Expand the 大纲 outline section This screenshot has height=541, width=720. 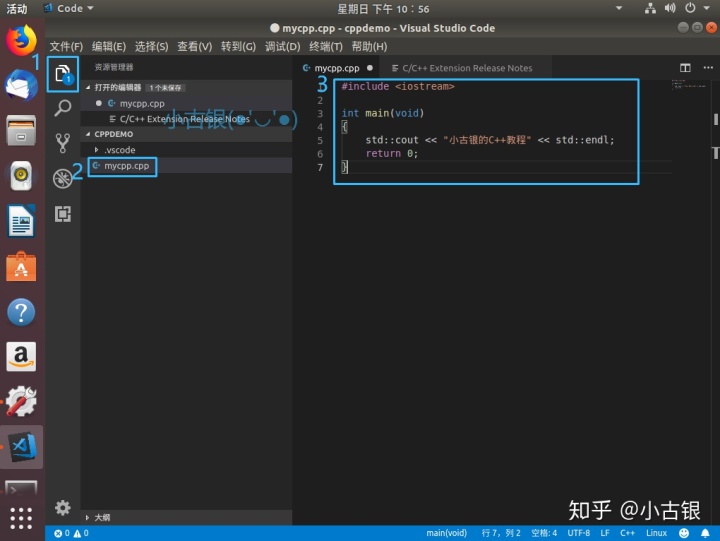[x=87, y=518]
